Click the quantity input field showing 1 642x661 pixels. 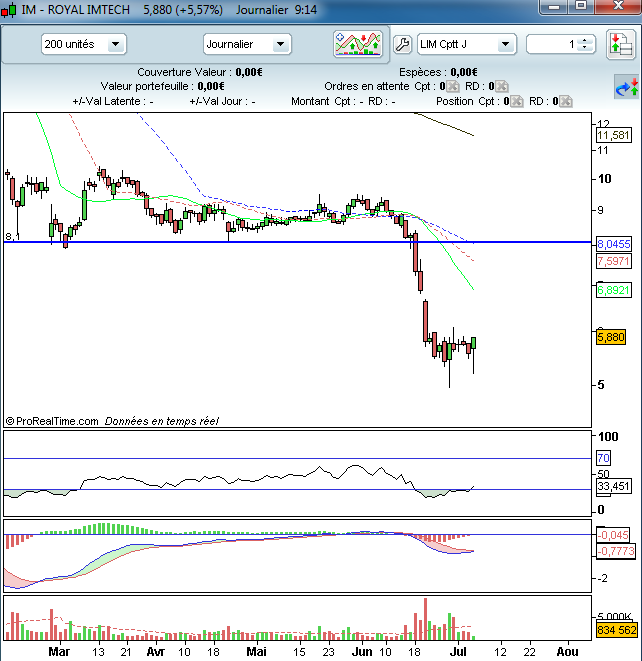coord(553,44)
